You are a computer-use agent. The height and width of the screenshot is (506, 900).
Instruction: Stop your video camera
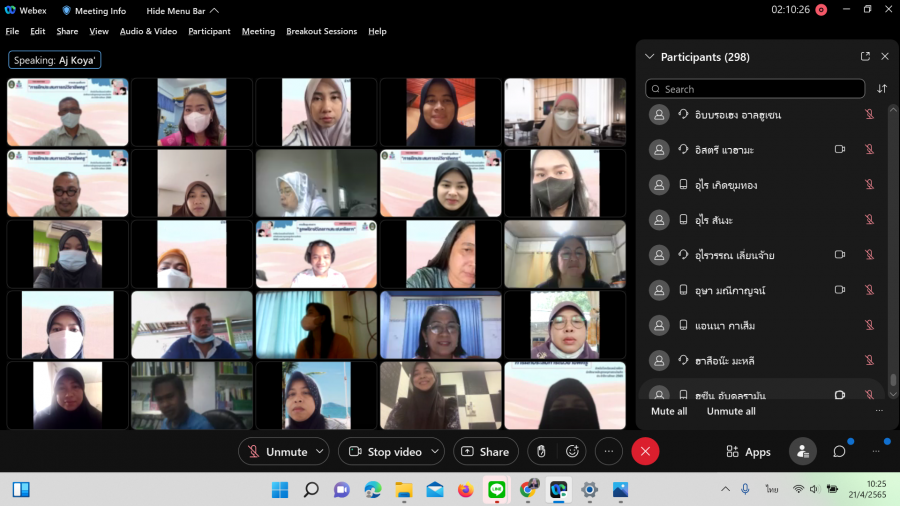(384, 452)
